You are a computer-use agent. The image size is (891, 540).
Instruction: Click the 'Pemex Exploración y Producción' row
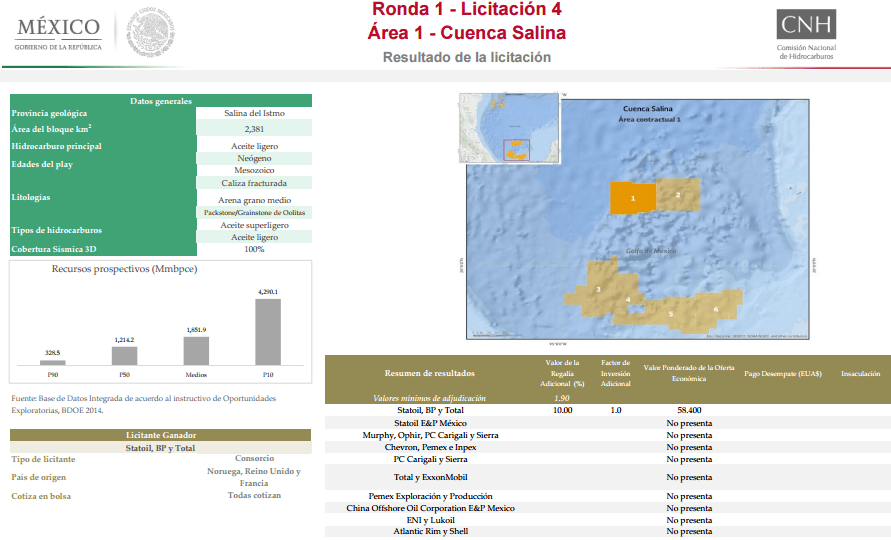pos(608,496)
